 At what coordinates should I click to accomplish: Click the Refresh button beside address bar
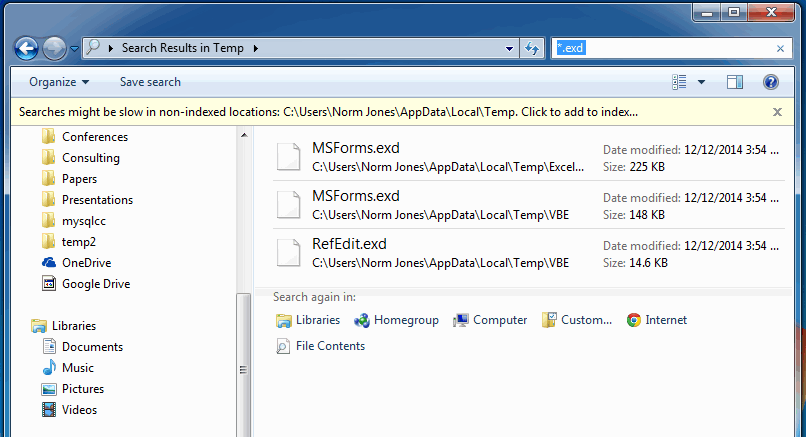(x=532, y=48)
